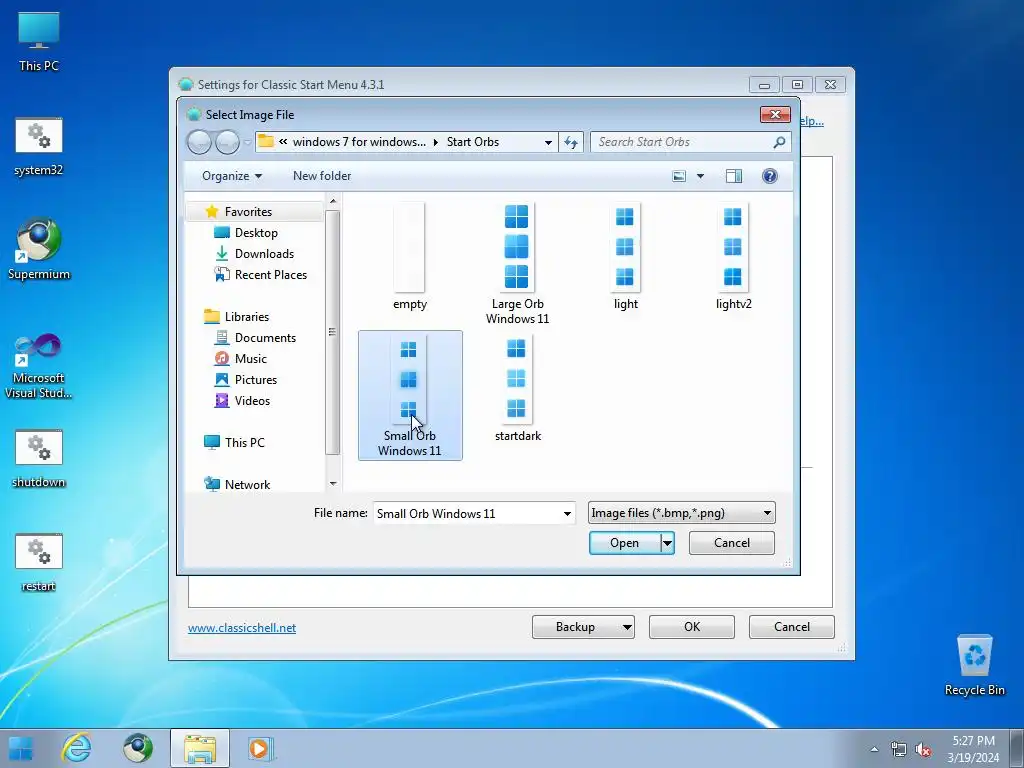Cancel the Select Image File dialog

[x=731, y=543]
